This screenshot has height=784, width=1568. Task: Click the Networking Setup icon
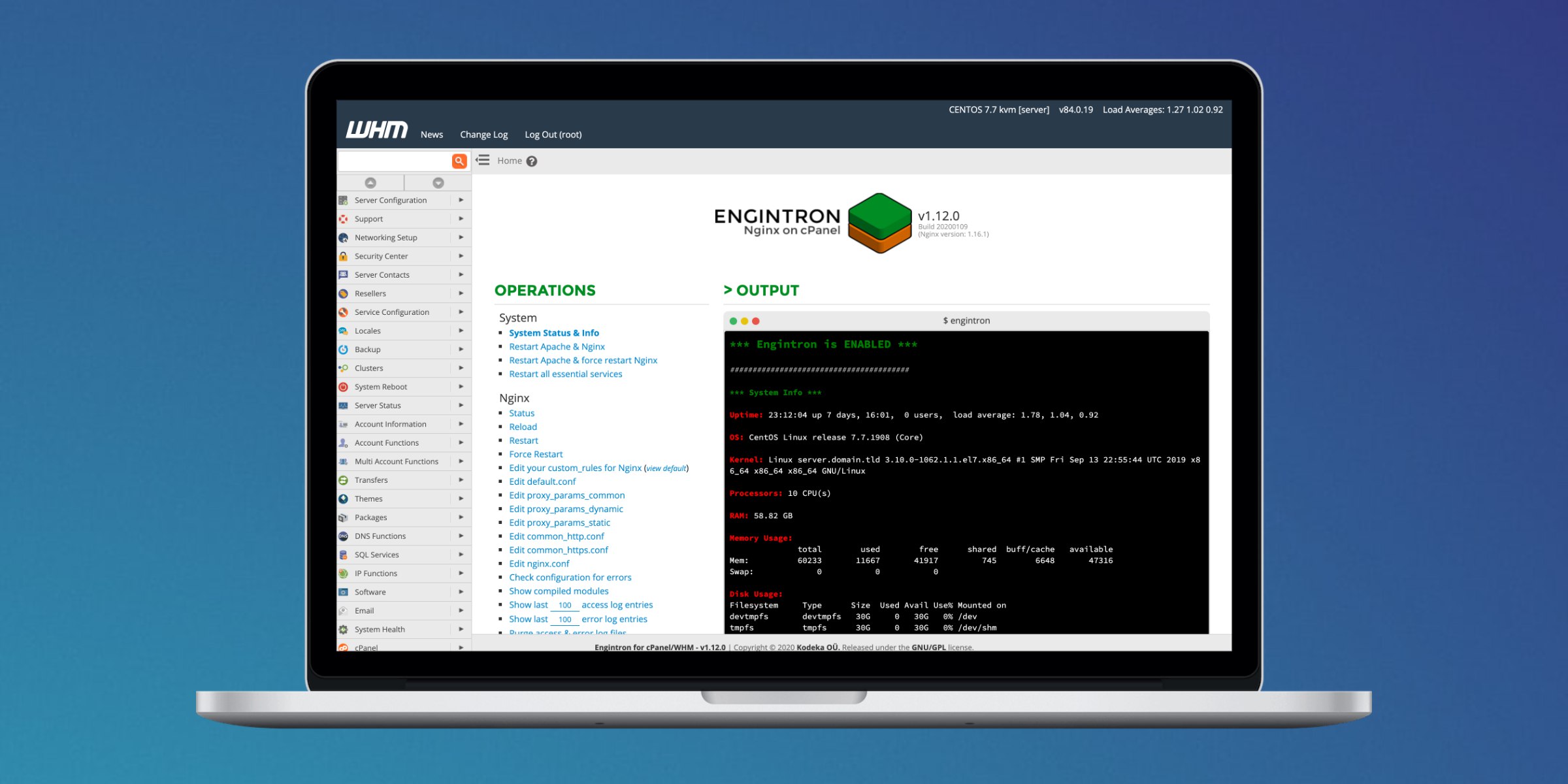coord(343,238)
